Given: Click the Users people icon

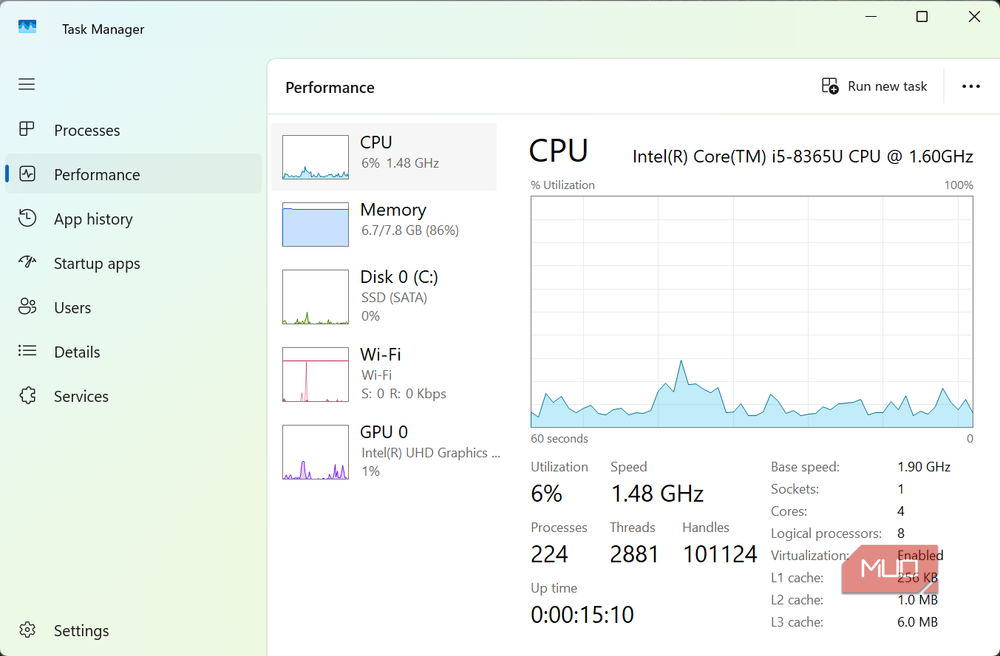Looking at the screenshot, I should 27,307.
